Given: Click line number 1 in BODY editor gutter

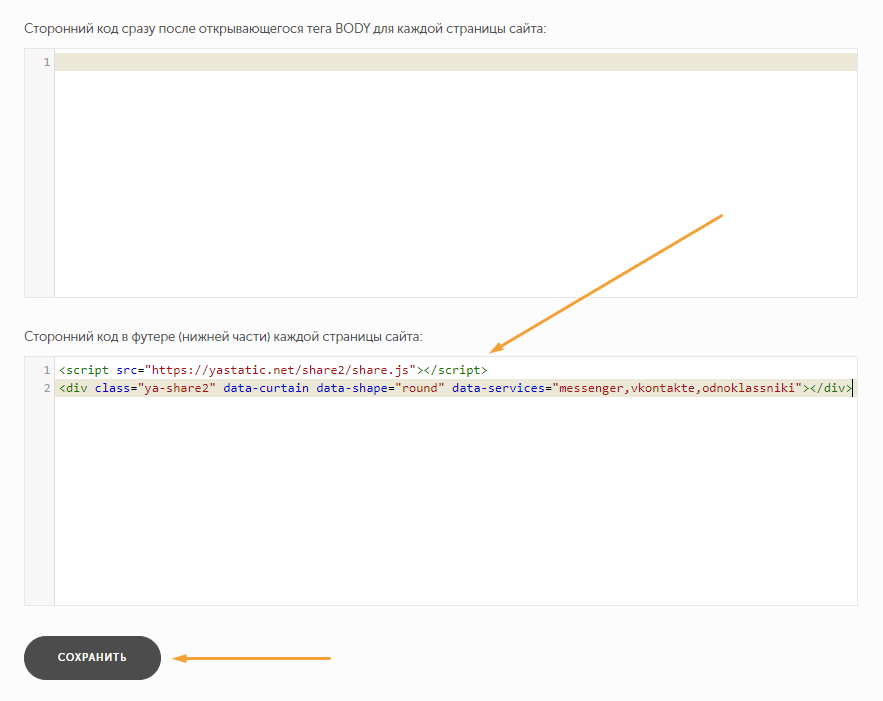Looking at the screenshot, I should (x=47, y=62).
